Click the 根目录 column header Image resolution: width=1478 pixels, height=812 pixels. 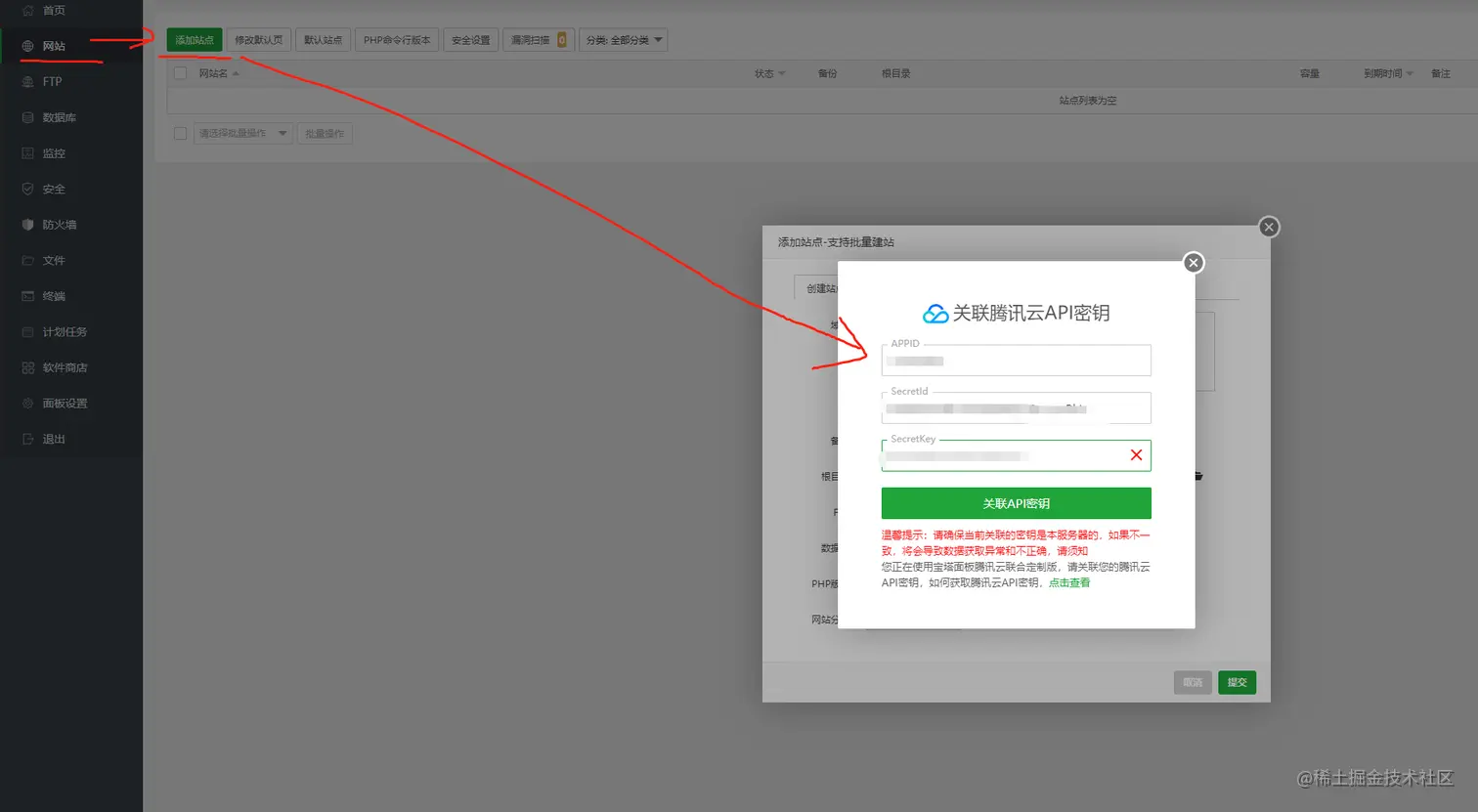click(896, 74)
